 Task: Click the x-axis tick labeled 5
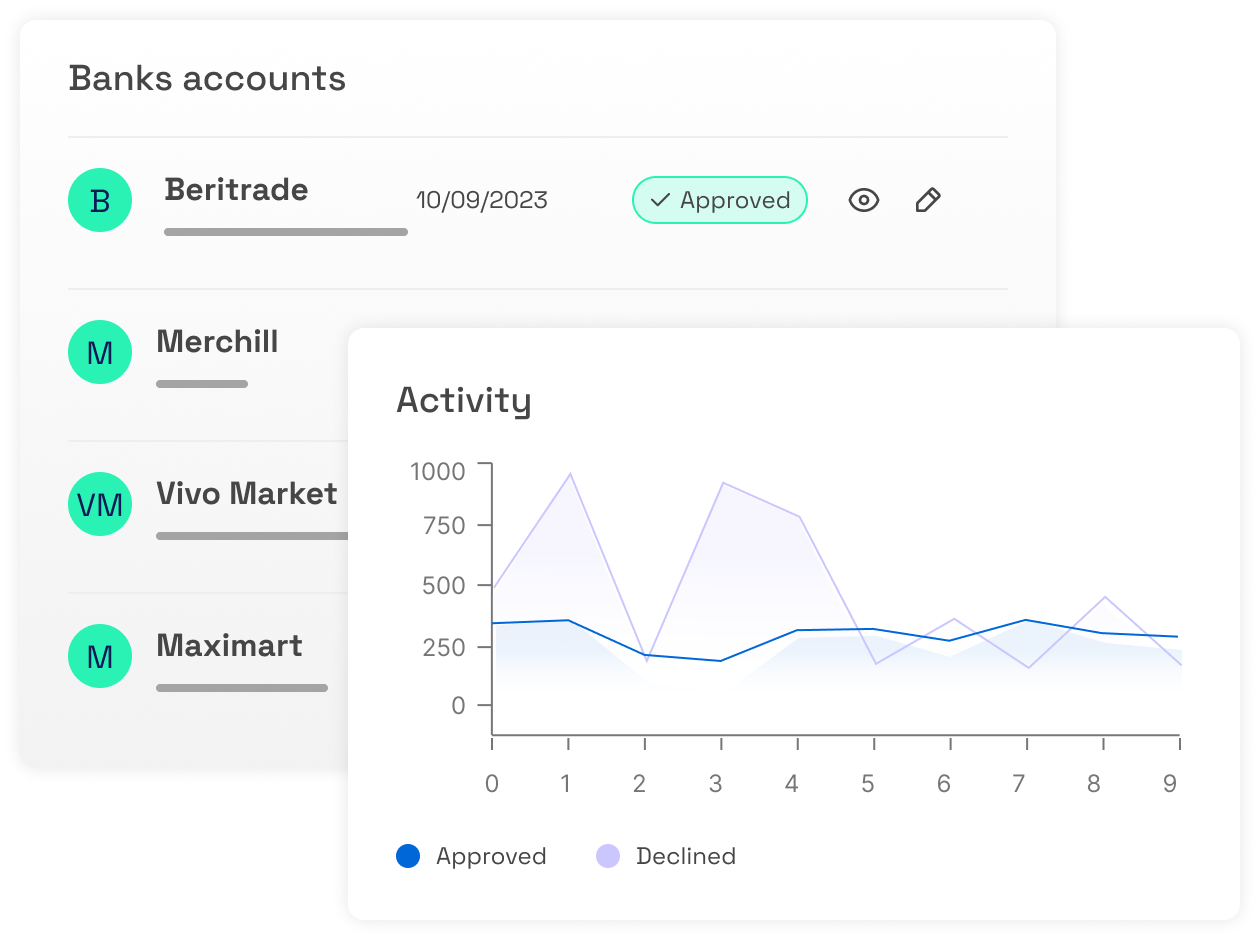point(868,783)
